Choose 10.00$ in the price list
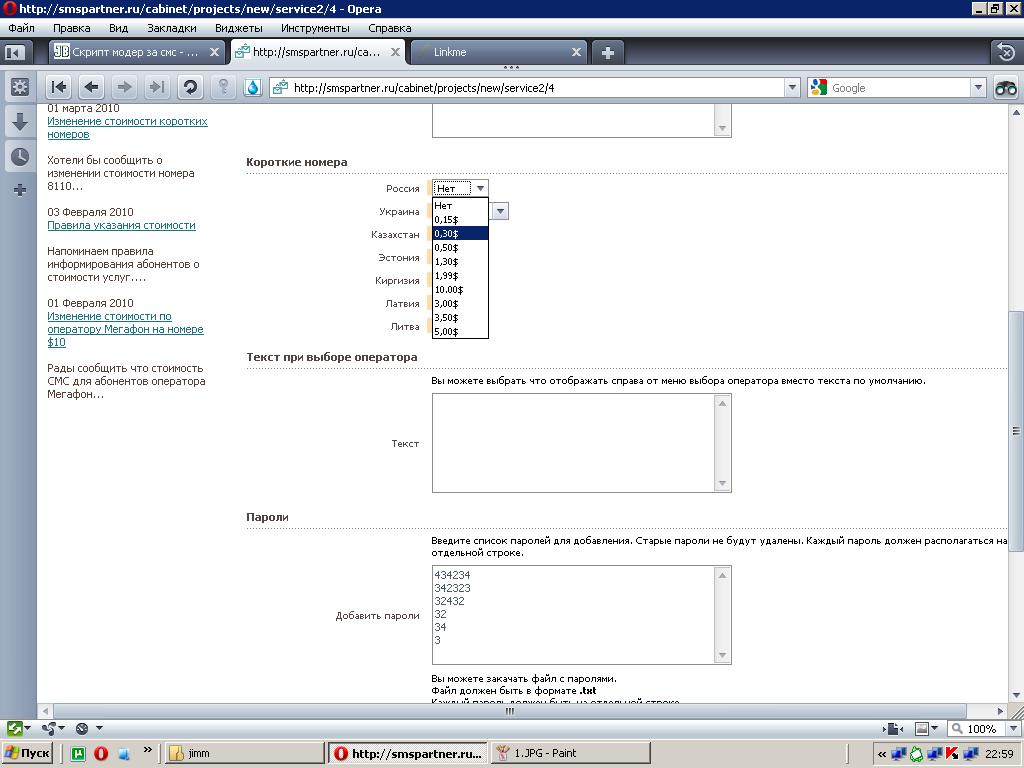 [460, 289]
